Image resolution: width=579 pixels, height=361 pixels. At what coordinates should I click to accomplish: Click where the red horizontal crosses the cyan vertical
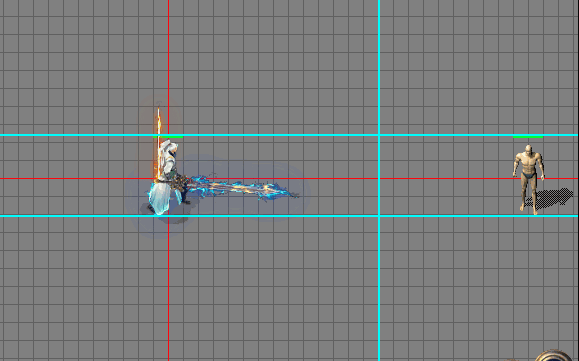[x=379, y=179]
